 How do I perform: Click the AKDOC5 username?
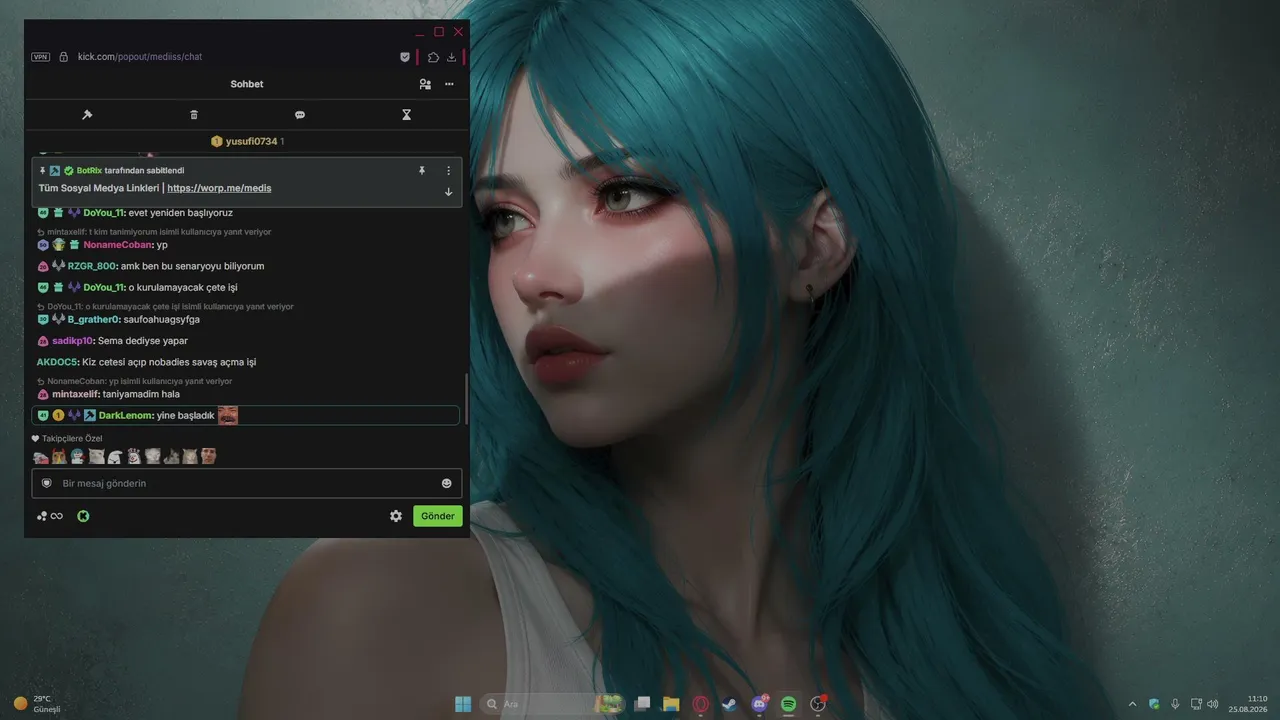pos(58,362)
